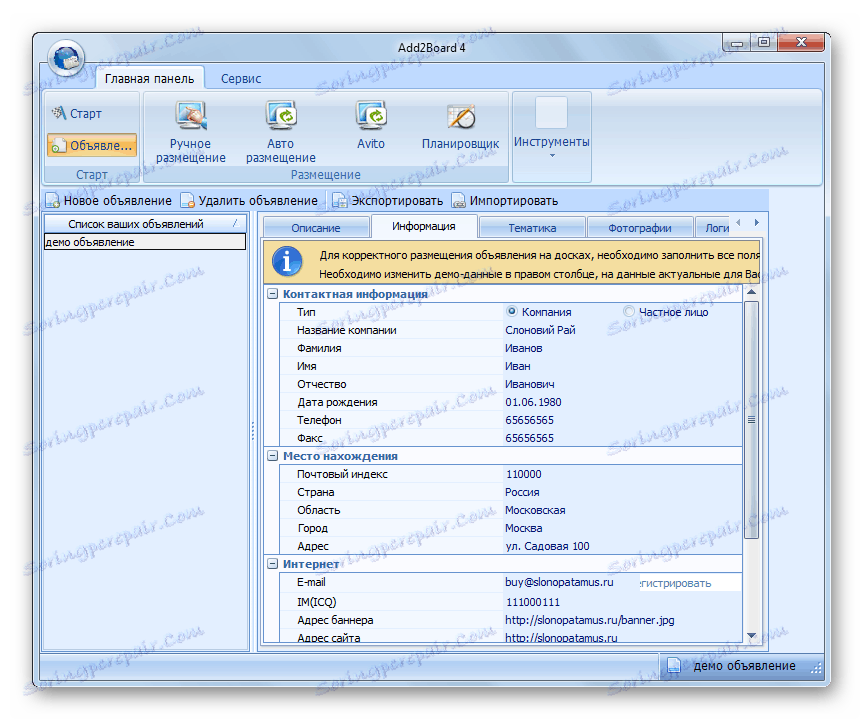Open the Тематика tab
The image size is (864, 720).
[532, 228]
